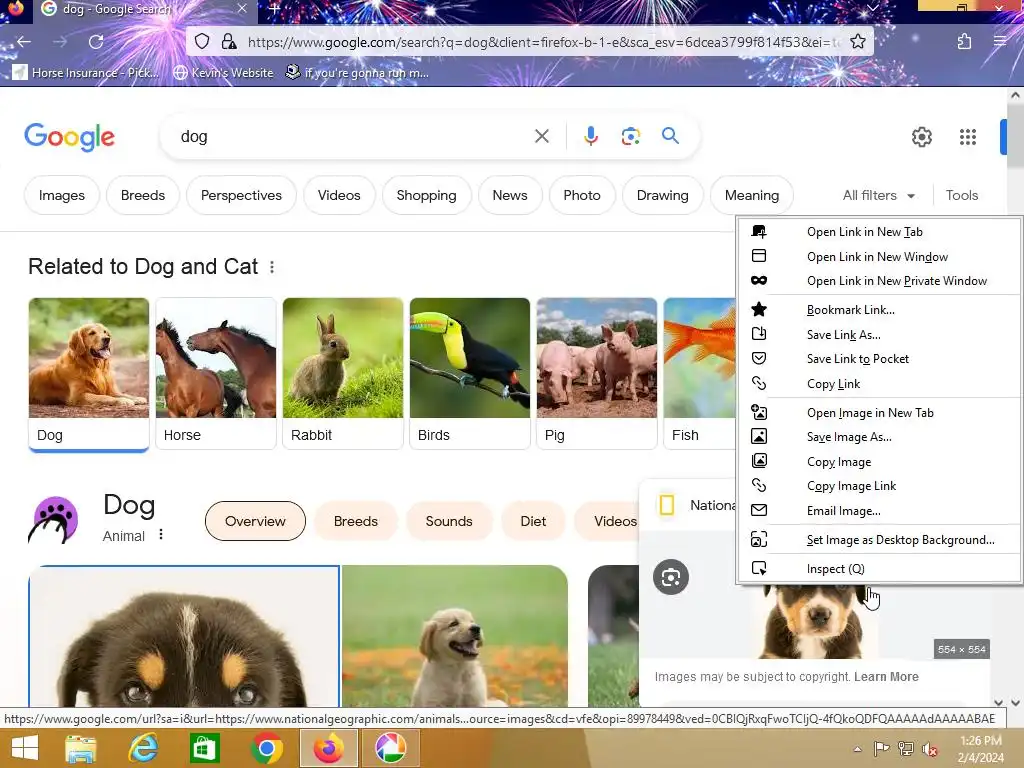Click the page vertical scrollbar up arrow
Screen dimensions: 1024x768
[x=1015, y=95]
